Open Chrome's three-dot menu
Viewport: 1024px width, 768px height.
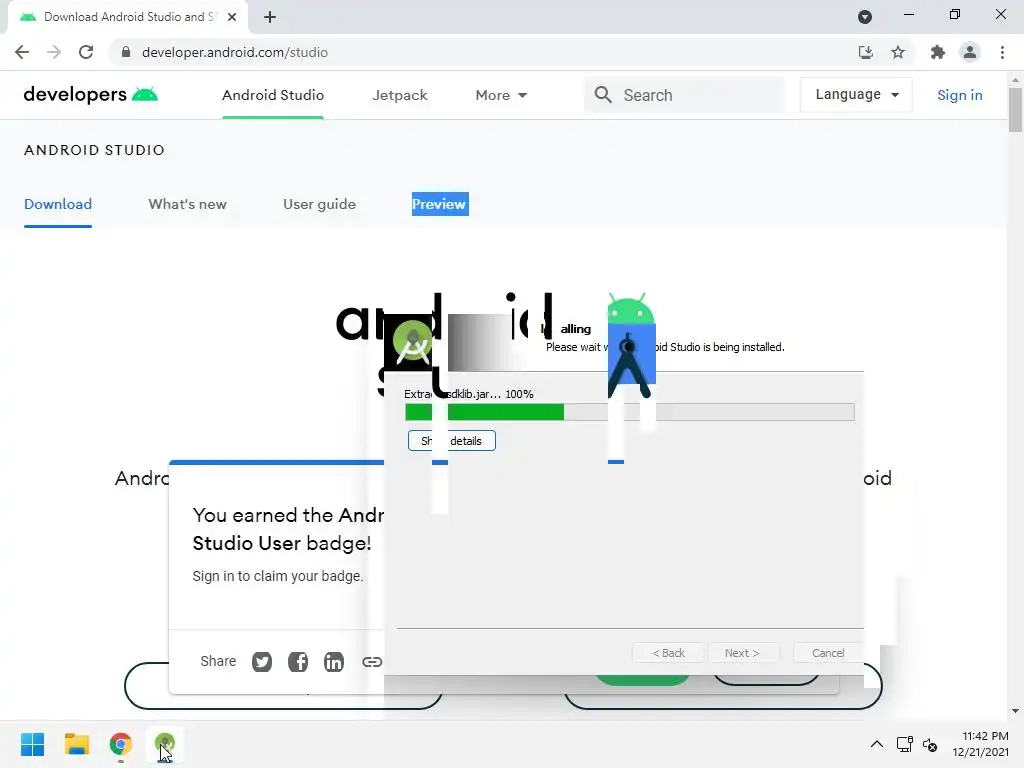pyautogui.click(x=1002, y=52)
